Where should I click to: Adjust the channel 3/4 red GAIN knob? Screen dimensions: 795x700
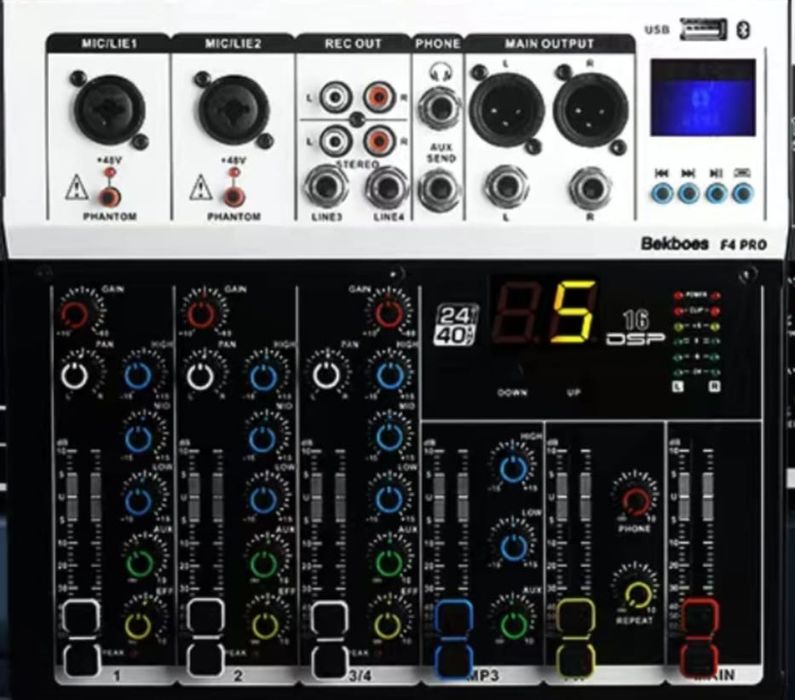[x=389, y=314]
